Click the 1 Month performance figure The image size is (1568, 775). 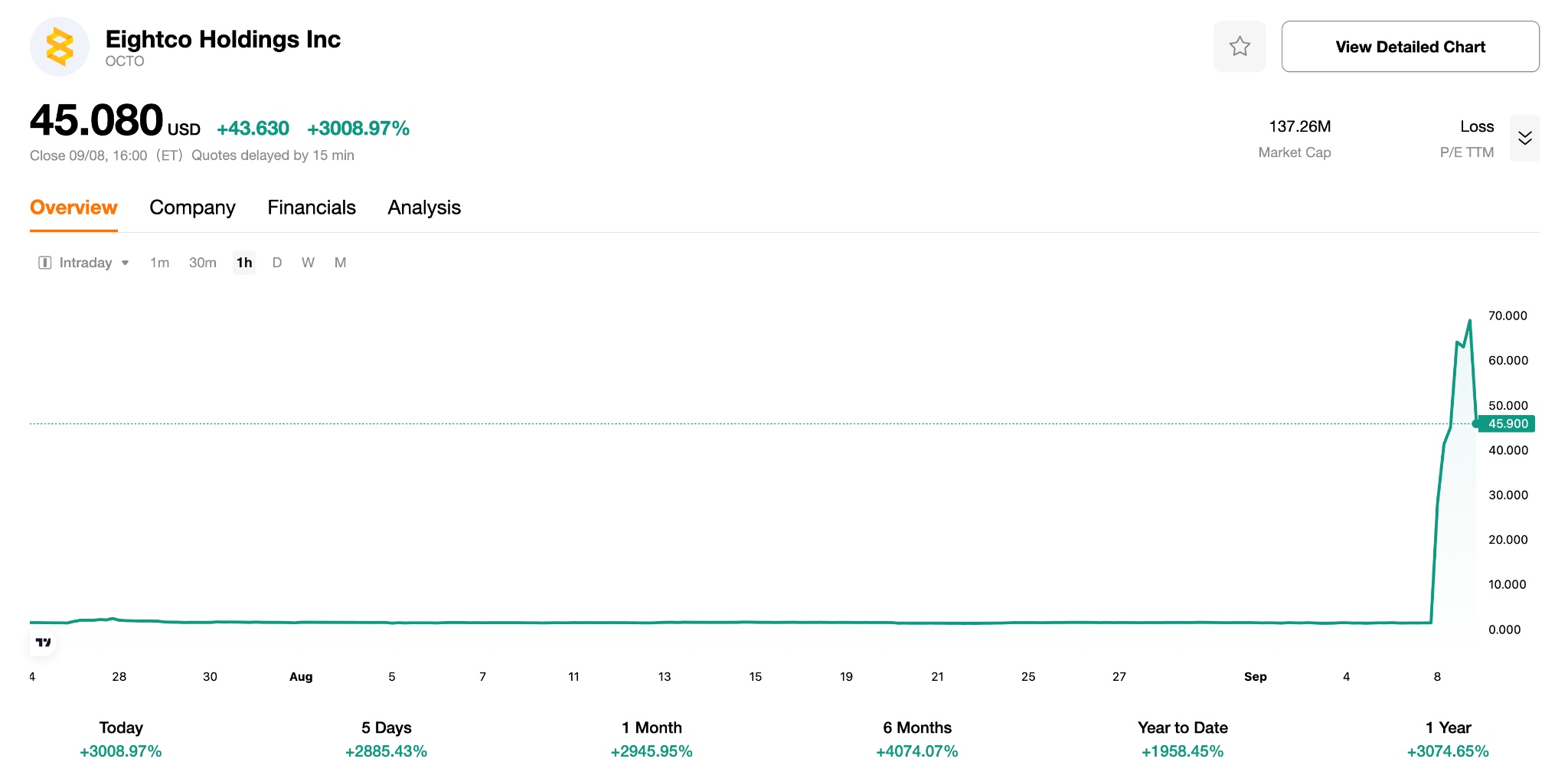point(652,751)
